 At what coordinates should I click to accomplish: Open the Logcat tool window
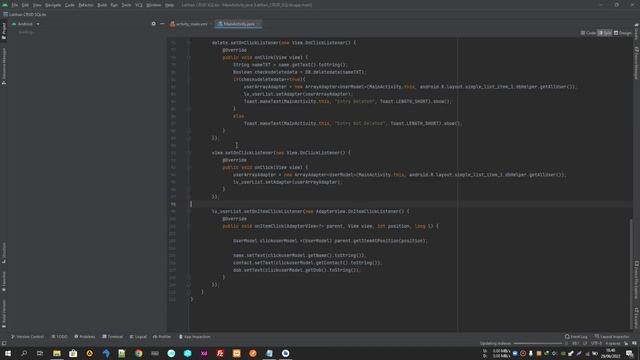(x=138, y=337)
